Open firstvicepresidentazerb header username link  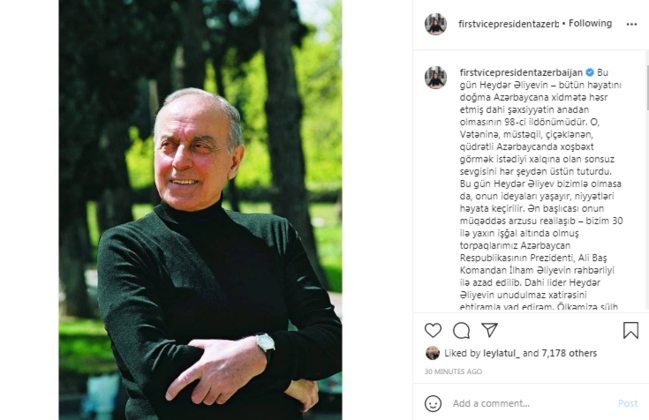[x=508, y=24]
